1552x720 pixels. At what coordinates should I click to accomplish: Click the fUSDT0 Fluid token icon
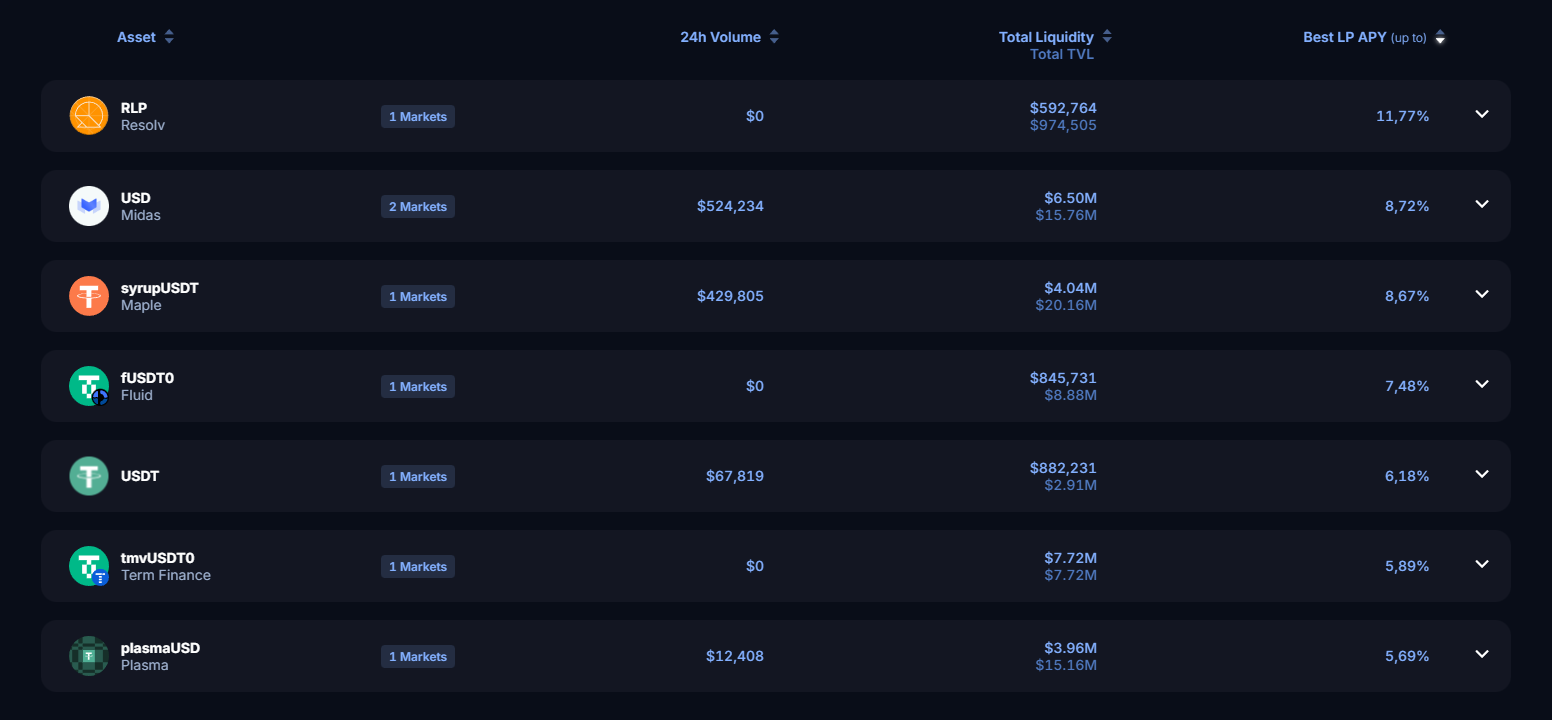[89, 386]
